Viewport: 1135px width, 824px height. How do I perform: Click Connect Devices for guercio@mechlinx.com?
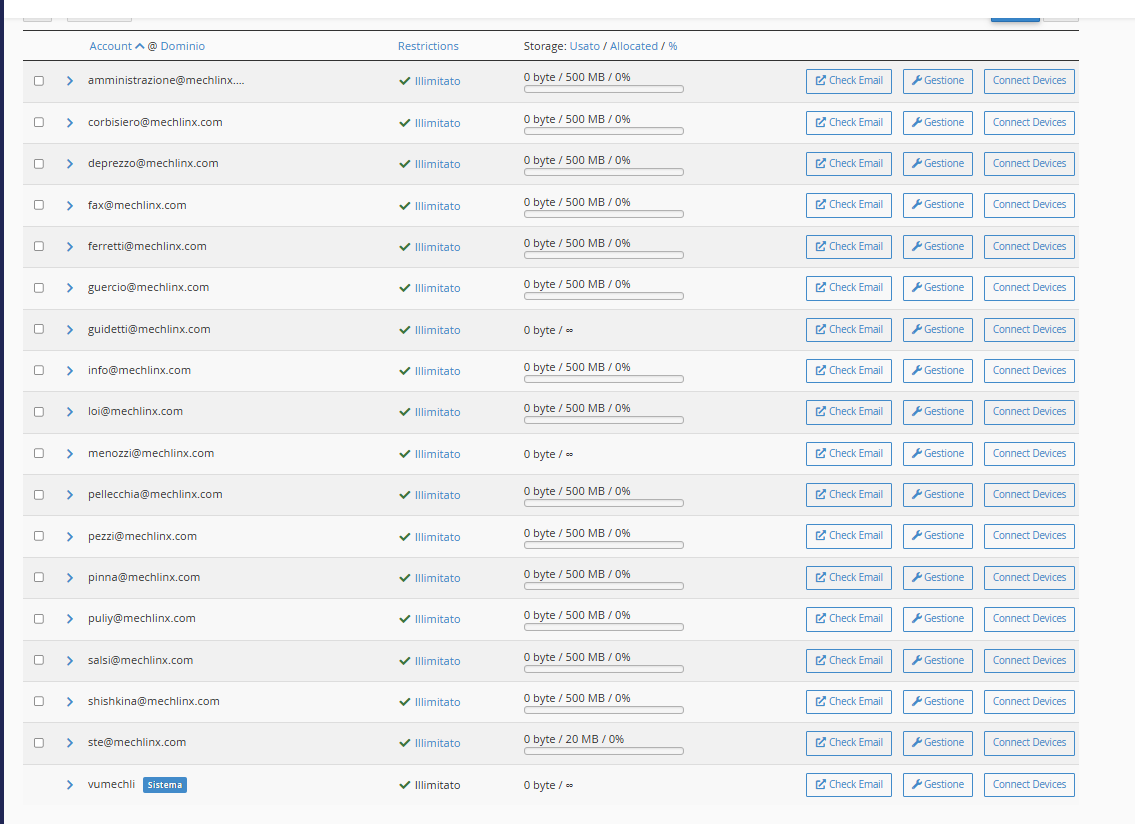pos(1029,288)
